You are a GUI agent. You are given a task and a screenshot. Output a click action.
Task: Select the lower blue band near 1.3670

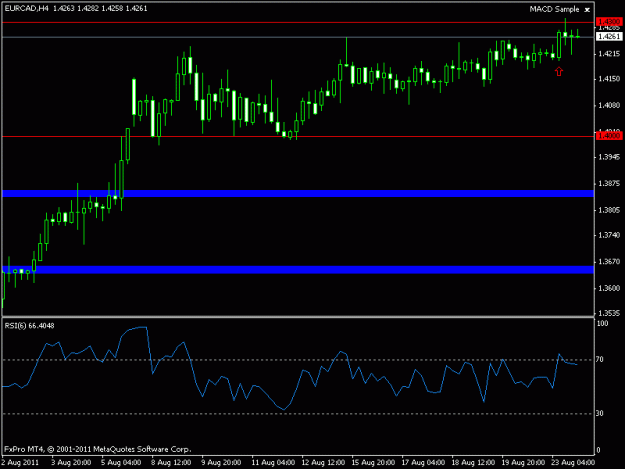pyautogui.click(x=298, y=270)
